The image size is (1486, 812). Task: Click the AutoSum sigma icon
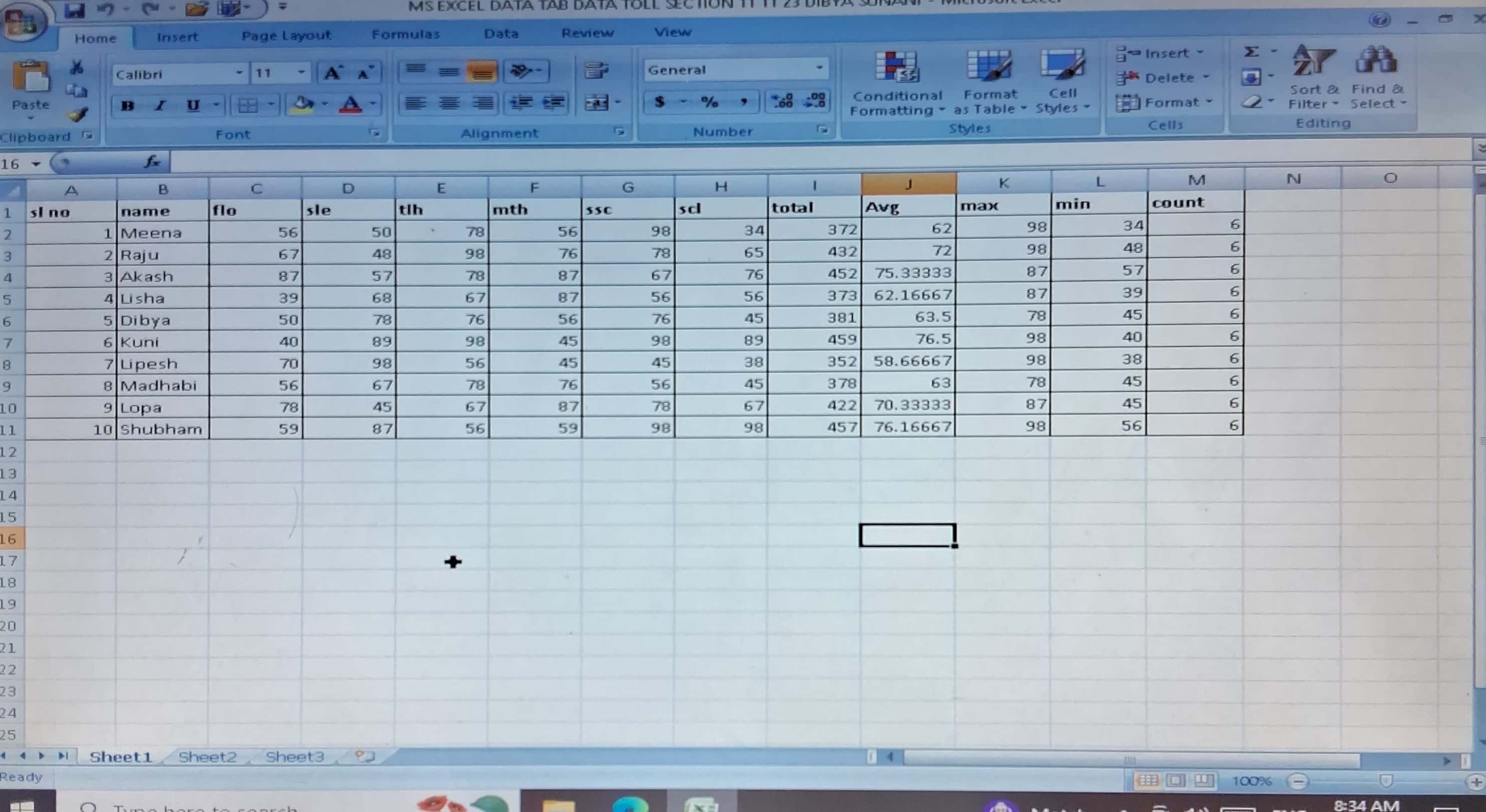pyautogui.click(x=1251, y=53)
